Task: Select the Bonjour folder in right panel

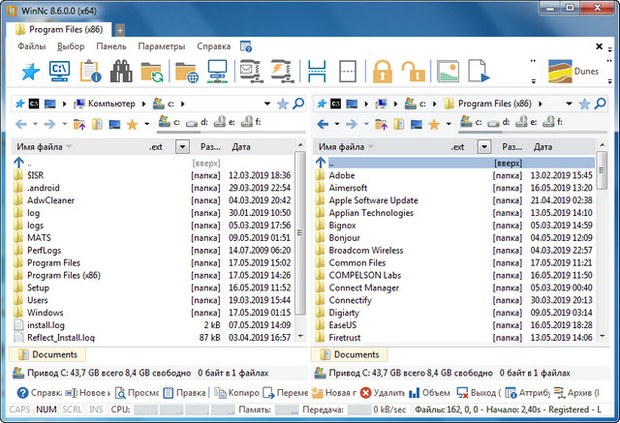Action: click(x=345, y=238)
